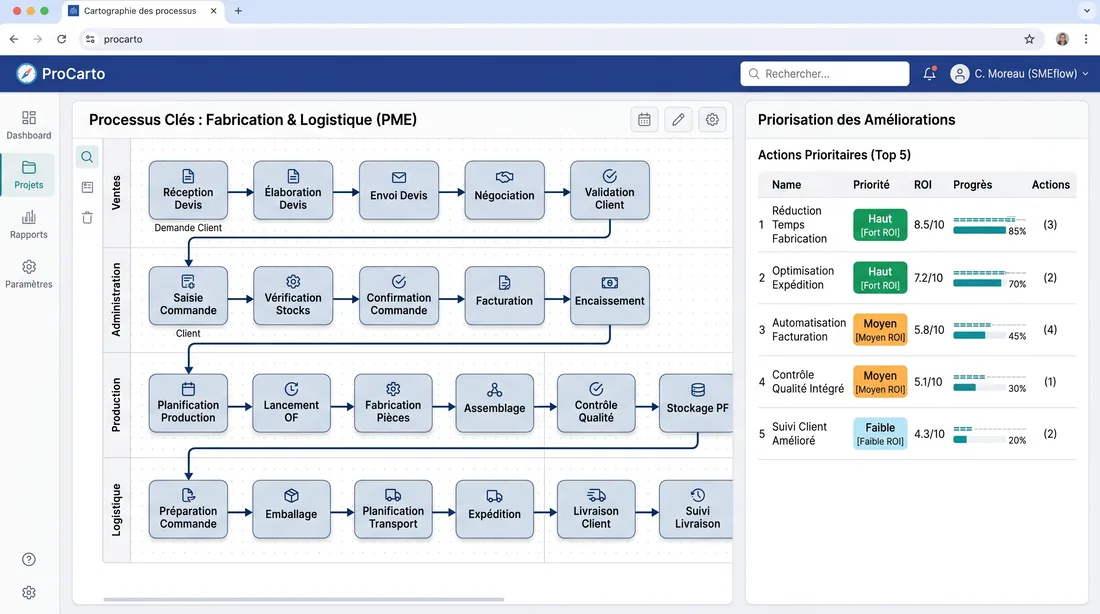1100x614 pixels.
Task: Select the magnifier search tool in canvas
Action: pyautogui.click(x=87, y=157)
